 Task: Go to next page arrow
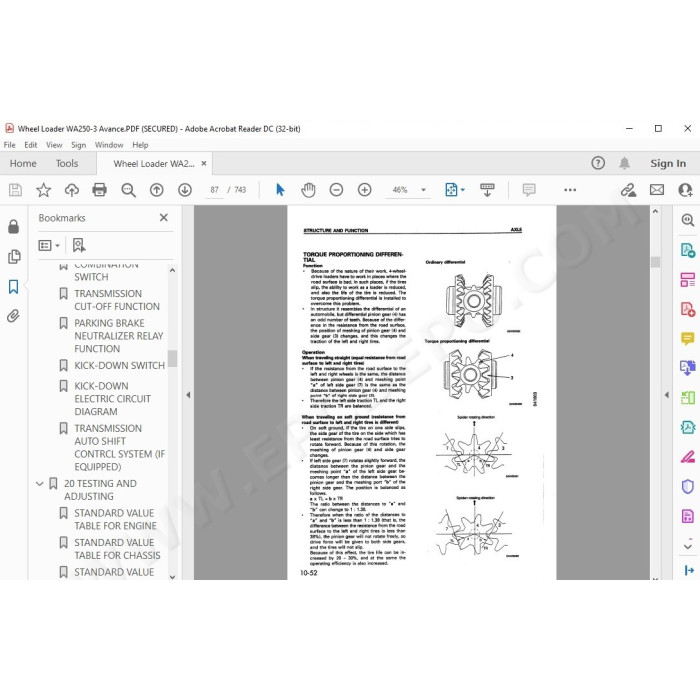[x=185, y=190]
